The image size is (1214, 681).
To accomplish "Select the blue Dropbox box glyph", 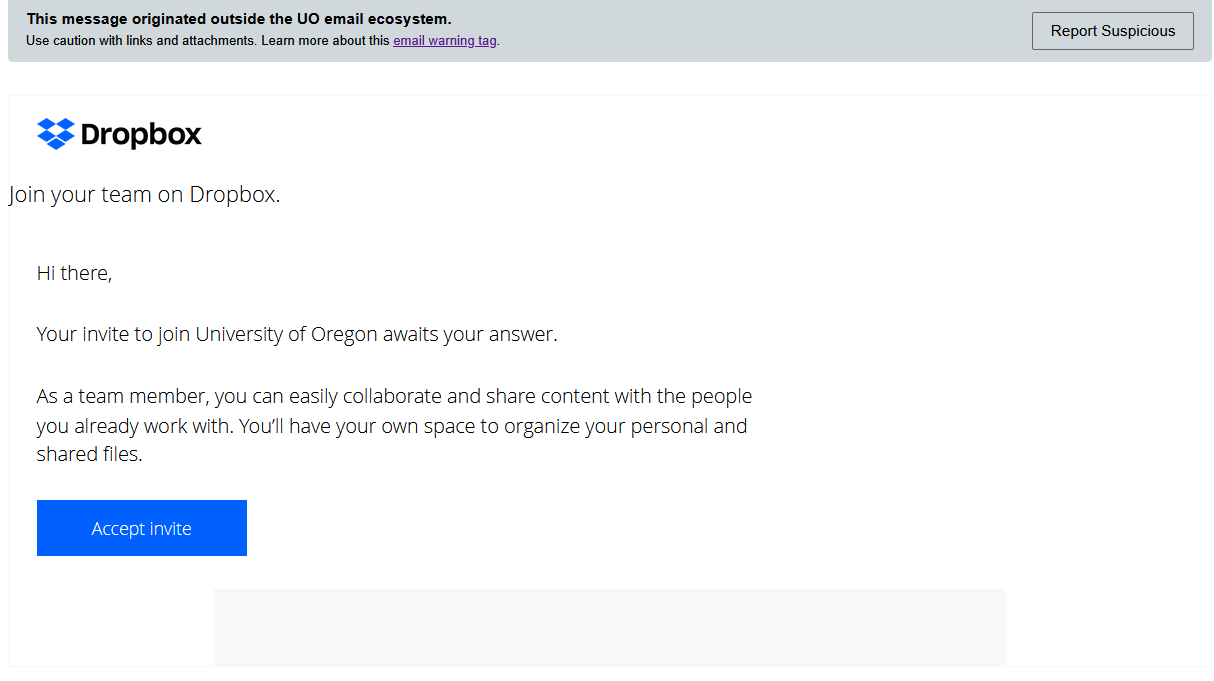I will (57, 133).
